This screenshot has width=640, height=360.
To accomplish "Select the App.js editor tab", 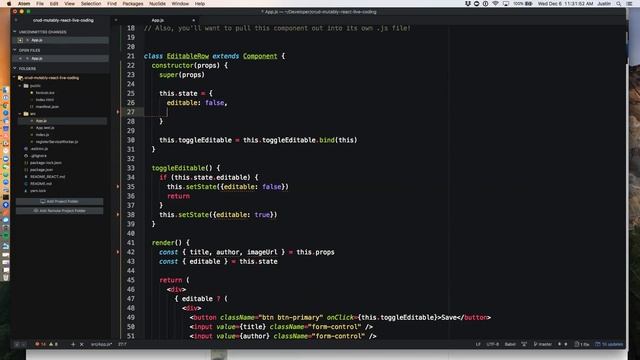I will click(x=158, y=20).
